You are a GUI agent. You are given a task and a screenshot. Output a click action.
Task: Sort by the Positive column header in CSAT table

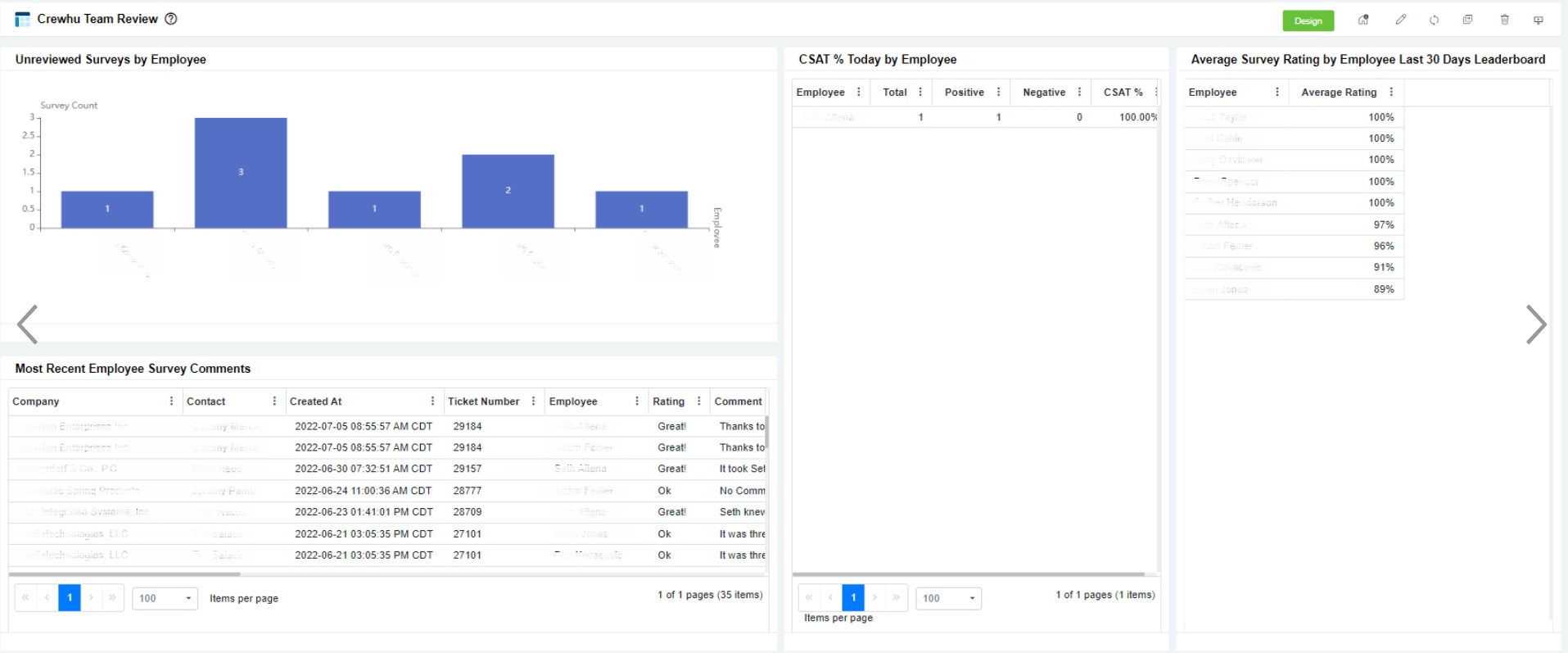pos(964,93)
